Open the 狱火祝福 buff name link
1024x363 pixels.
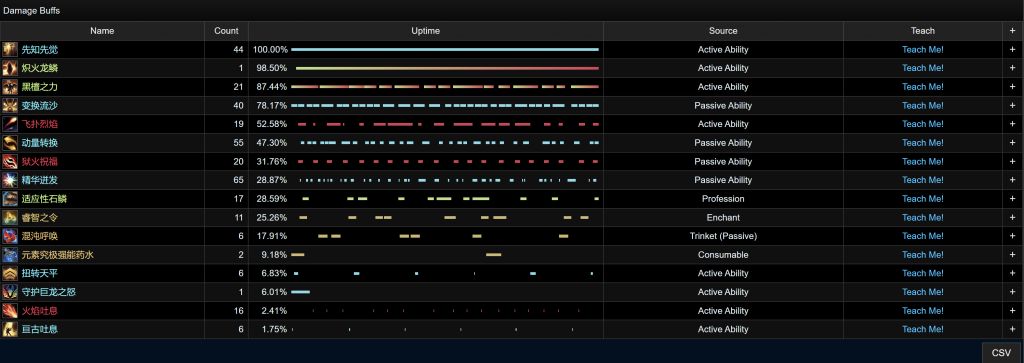[x=39, y=161]
